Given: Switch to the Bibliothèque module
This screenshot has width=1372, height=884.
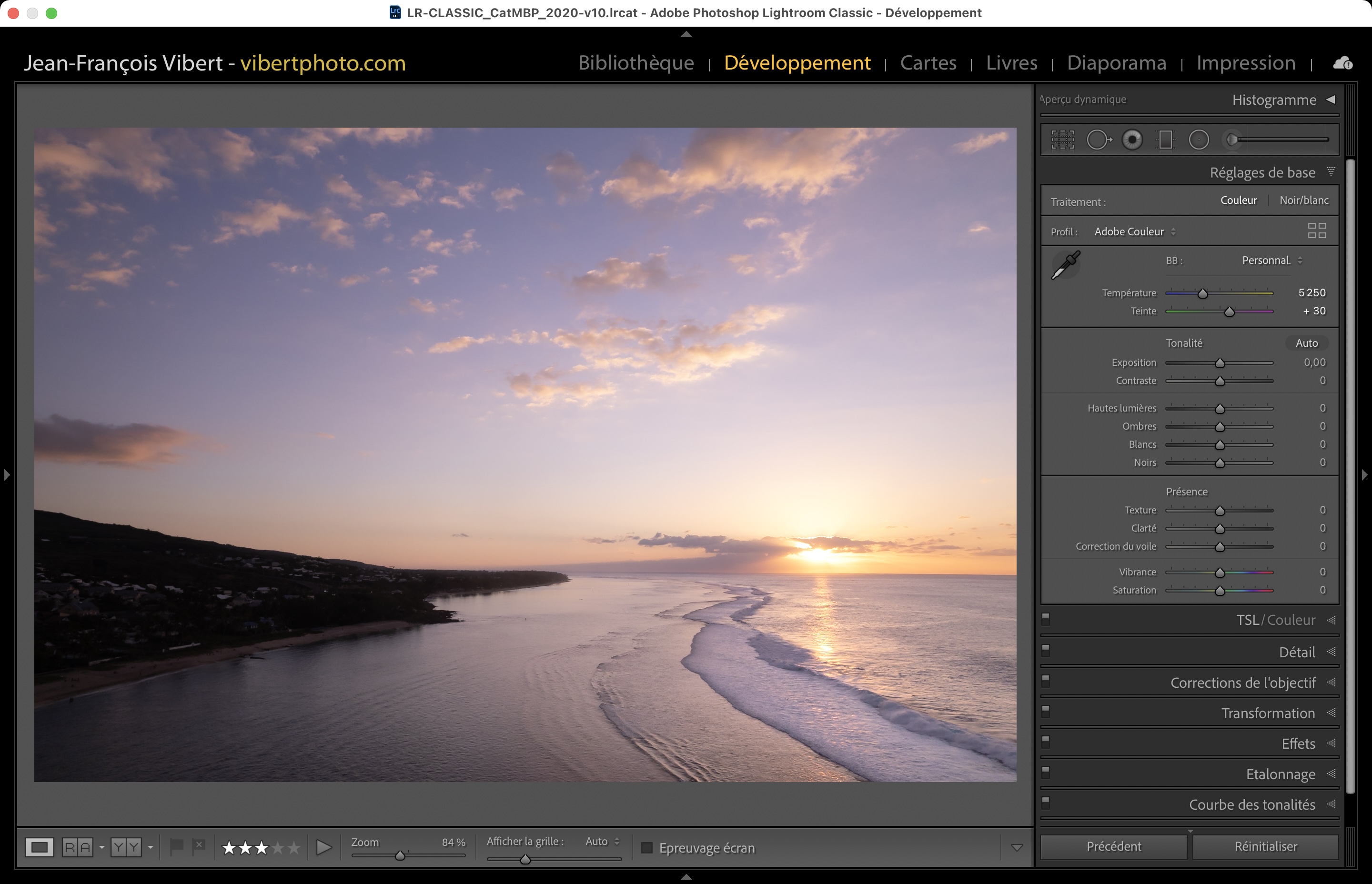Looking at the screenshot, I should click(x=636, y=62).
